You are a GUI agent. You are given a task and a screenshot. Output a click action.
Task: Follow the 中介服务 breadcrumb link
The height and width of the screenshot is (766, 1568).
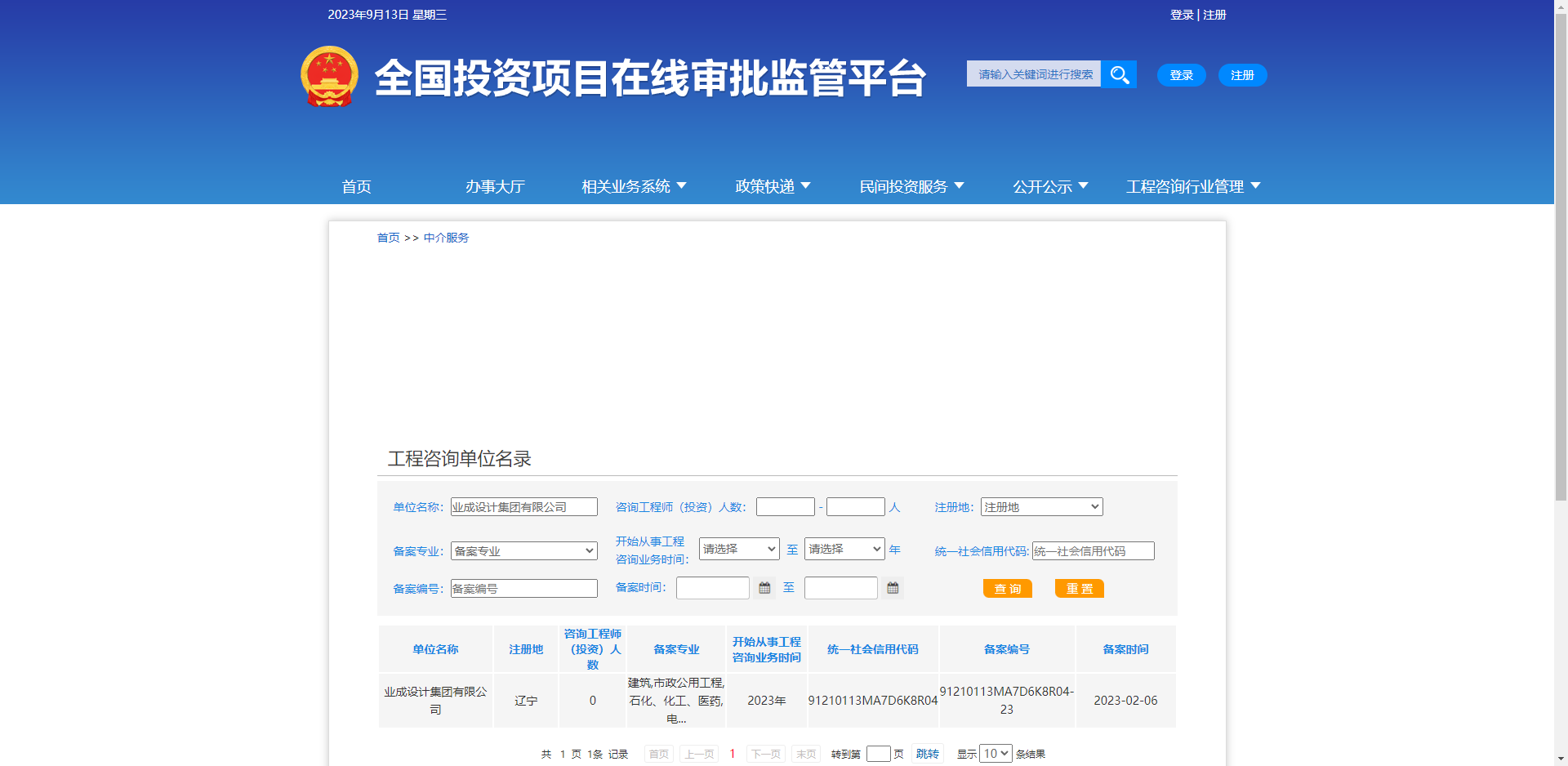[446, 238]
